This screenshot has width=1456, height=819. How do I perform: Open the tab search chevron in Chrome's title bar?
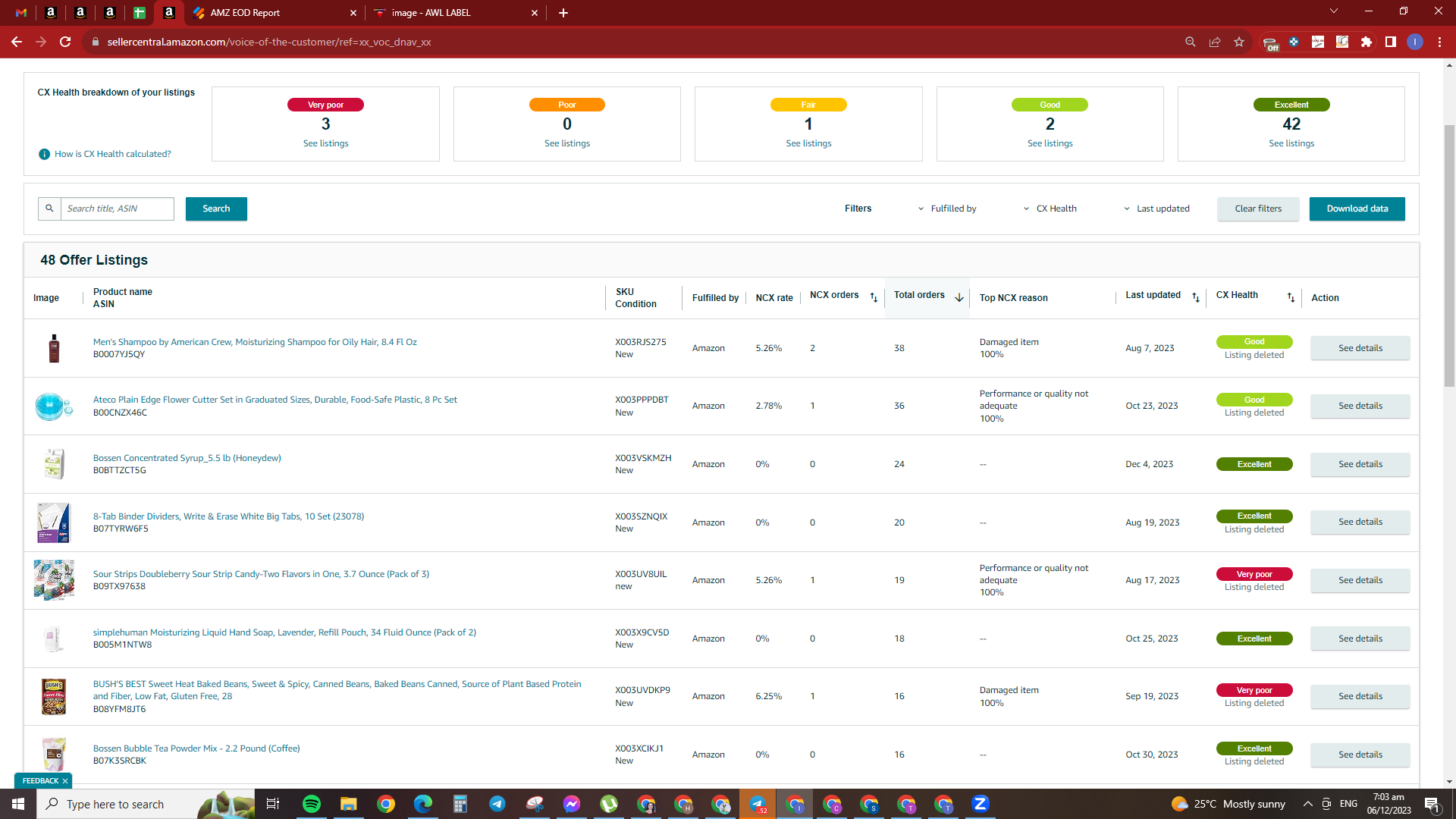[x=1334, y=11]
